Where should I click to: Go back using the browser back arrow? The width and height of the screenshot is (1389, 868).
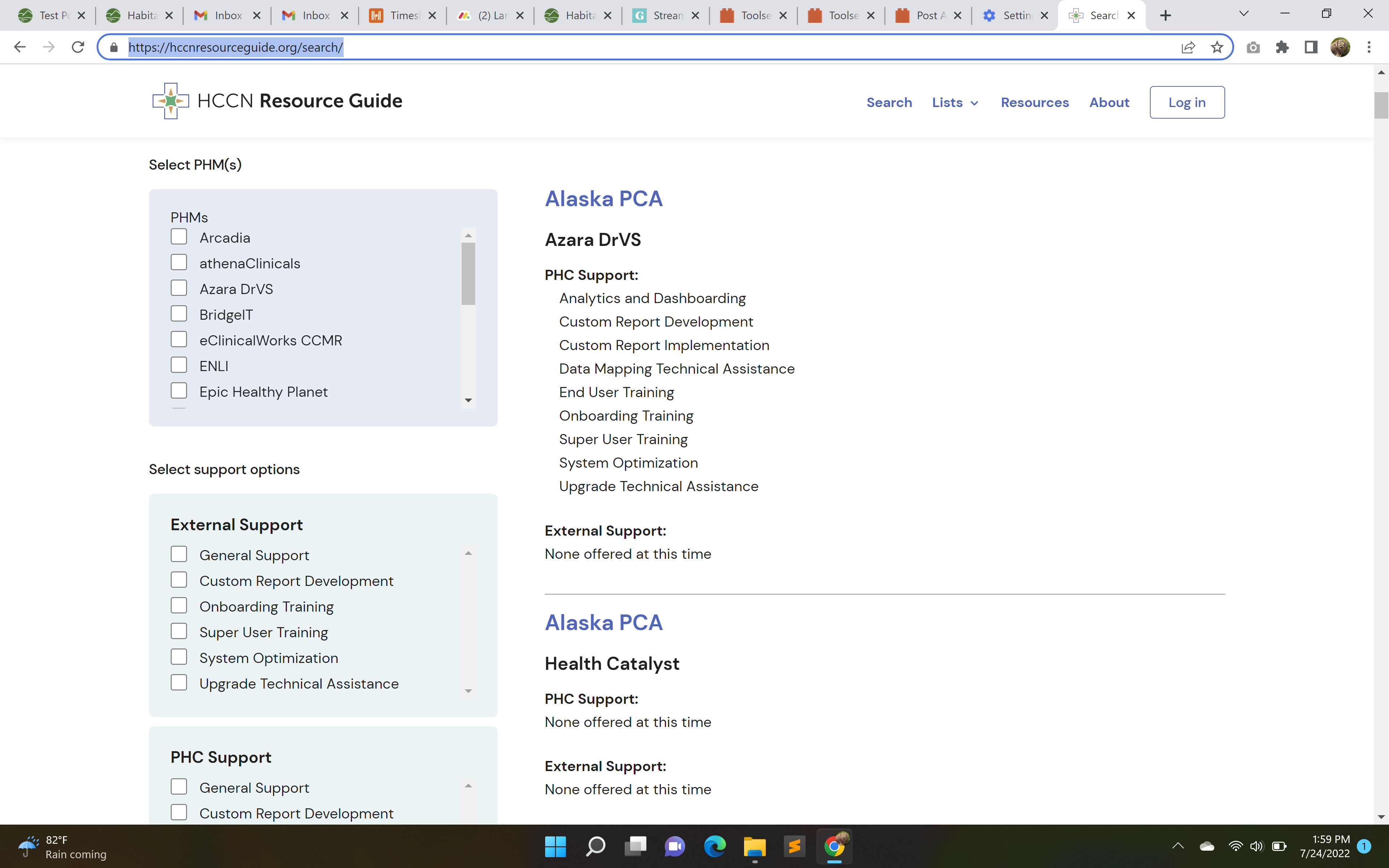(x=20, y=47)
